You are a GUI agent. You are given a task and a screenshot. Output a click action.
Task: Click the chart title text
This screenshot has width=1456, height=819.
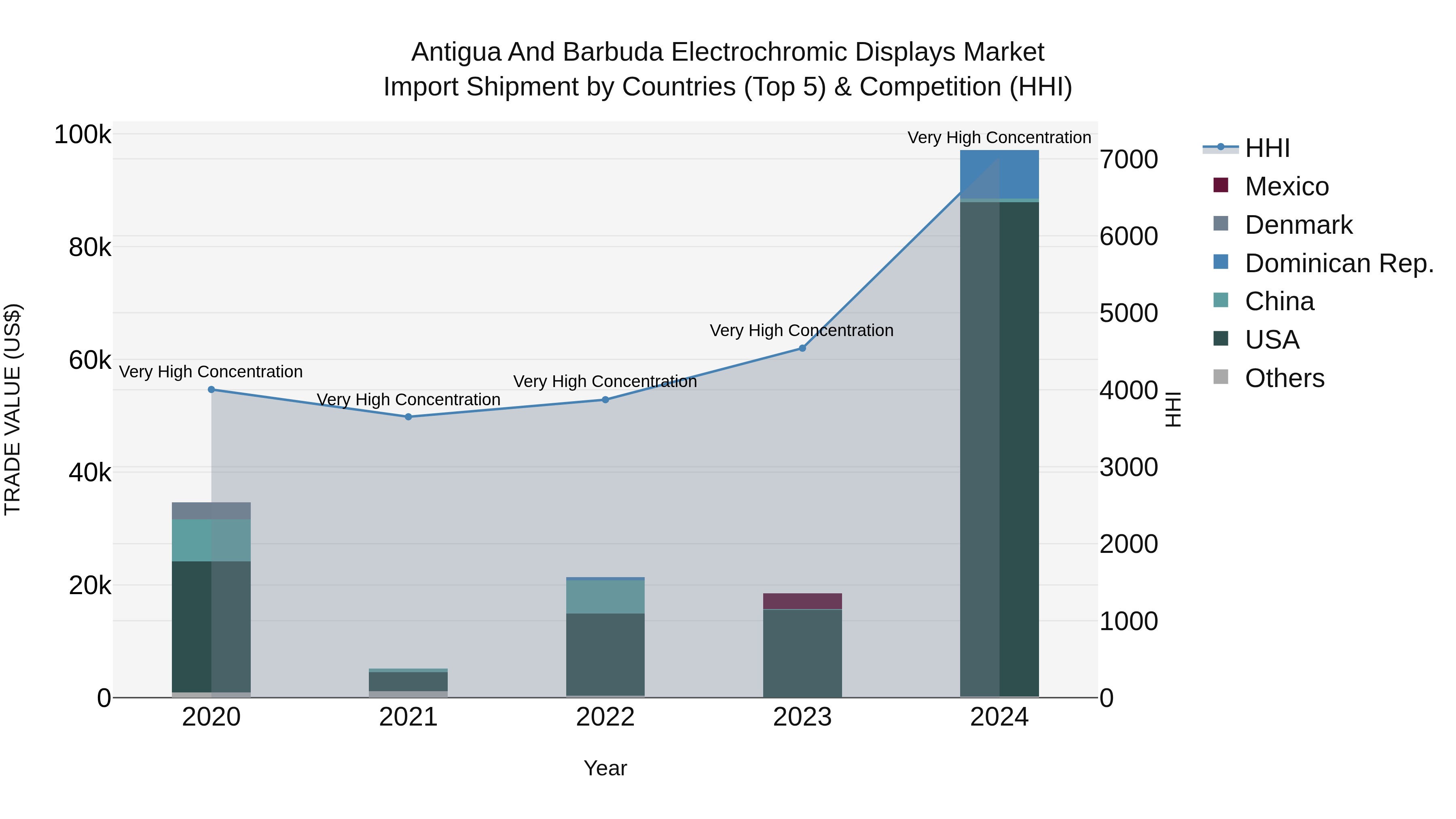coord(728,69)
